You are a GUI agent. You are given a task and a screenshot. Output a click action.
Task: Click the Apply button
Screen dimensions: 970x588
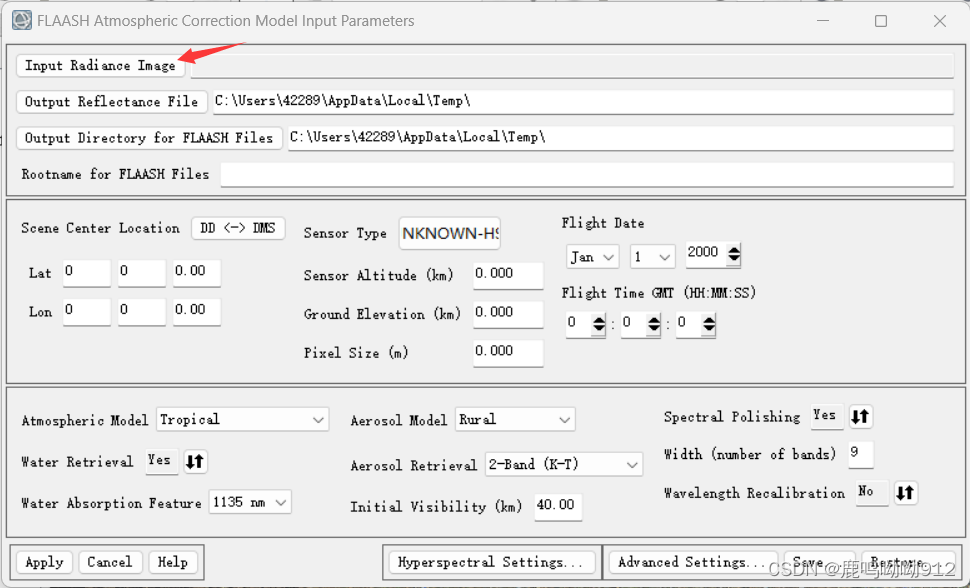point(44,563)
